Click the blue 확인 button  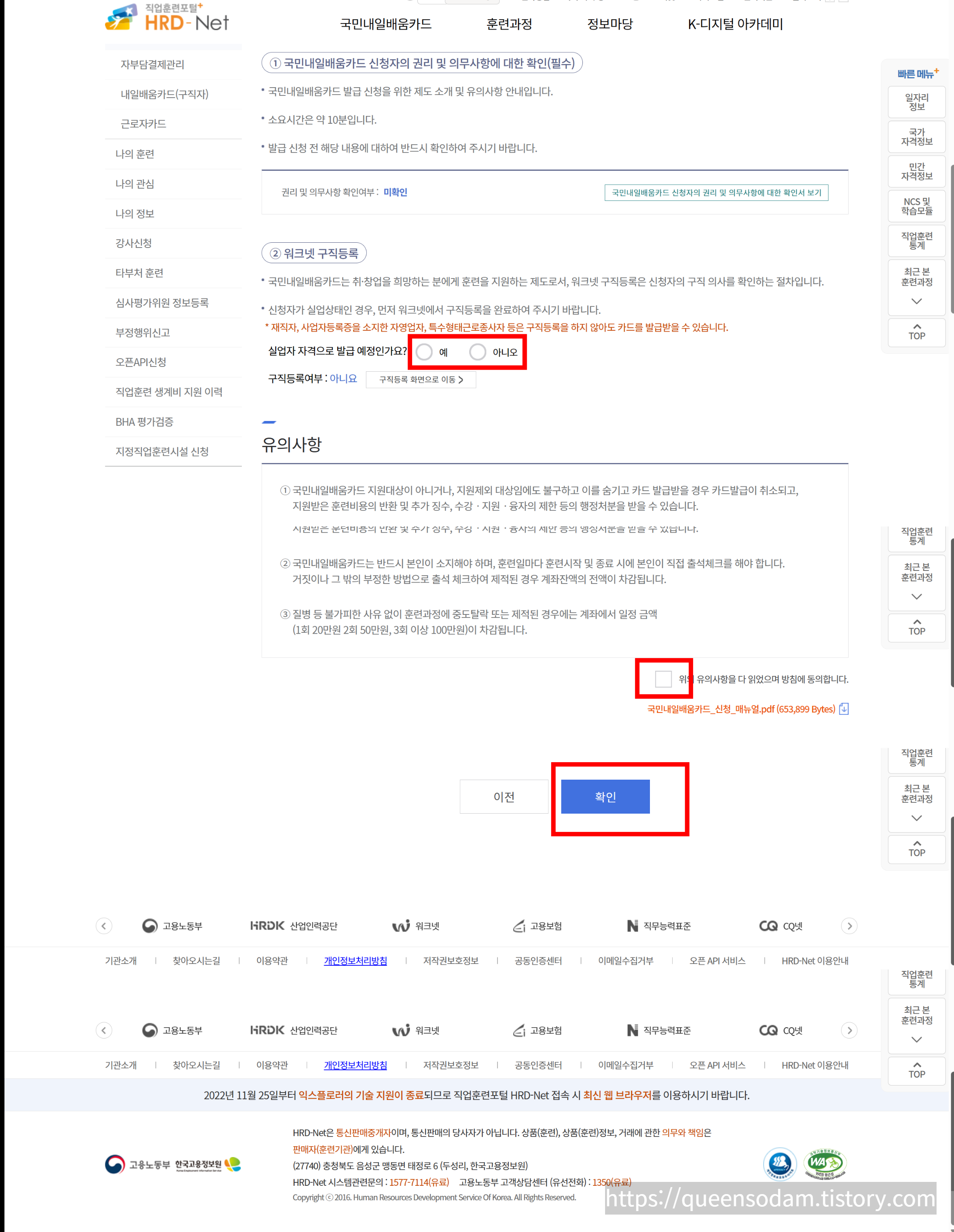[605, 797]
